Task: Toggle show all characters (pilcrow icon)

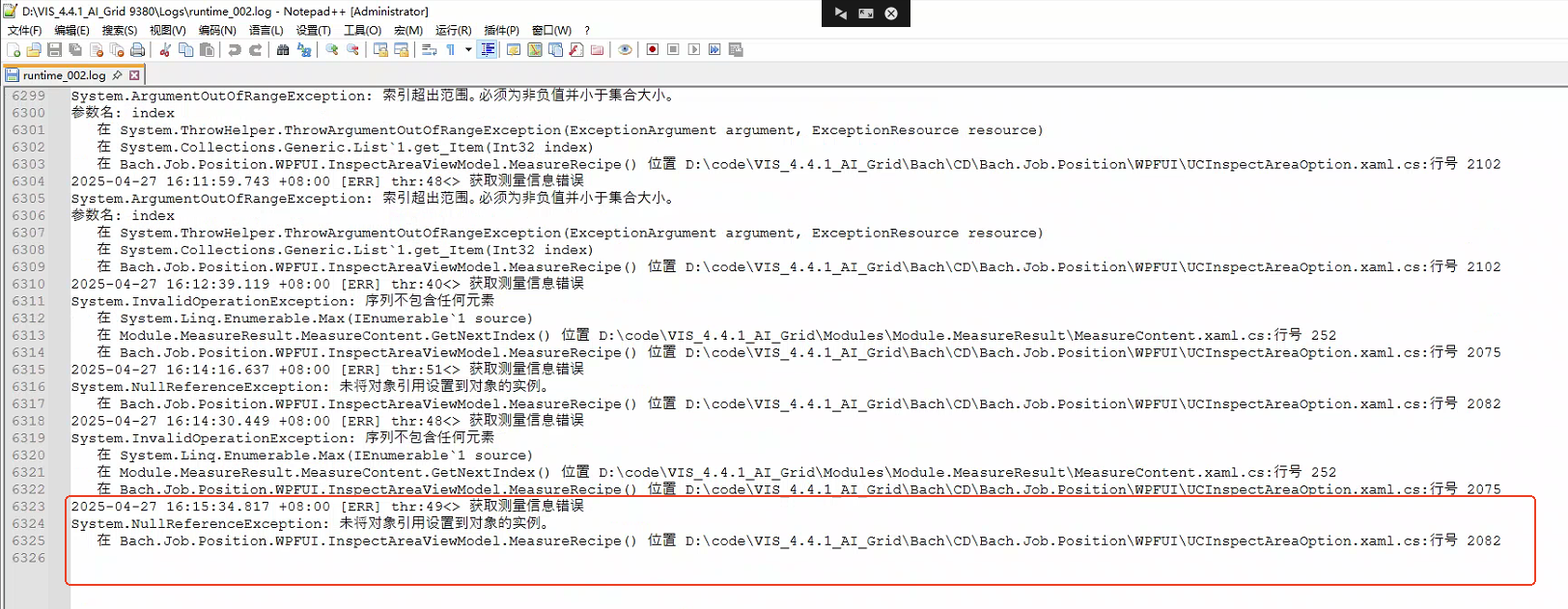Action: (x=450, y=49)
